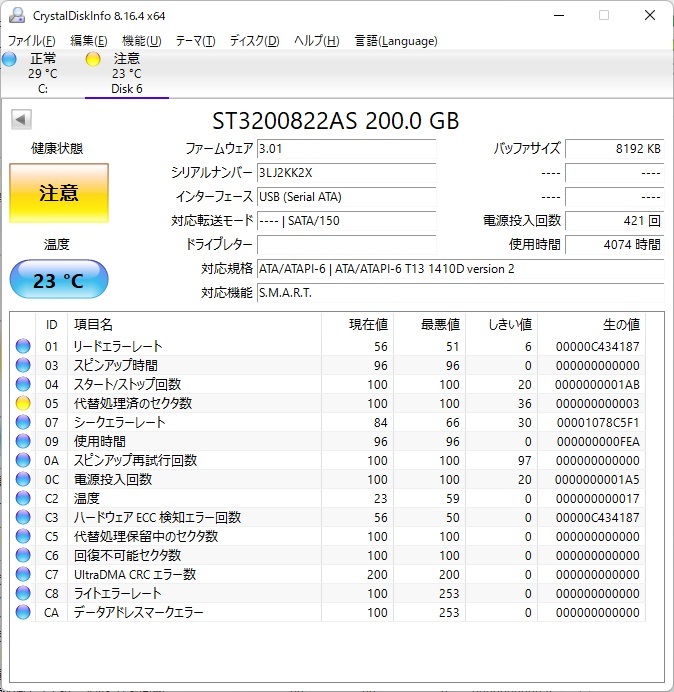Click status icon of 0C 電源投入回数 row
This screenshot has width=674, height=692.
pyautogui.click(x=23, y=479)
